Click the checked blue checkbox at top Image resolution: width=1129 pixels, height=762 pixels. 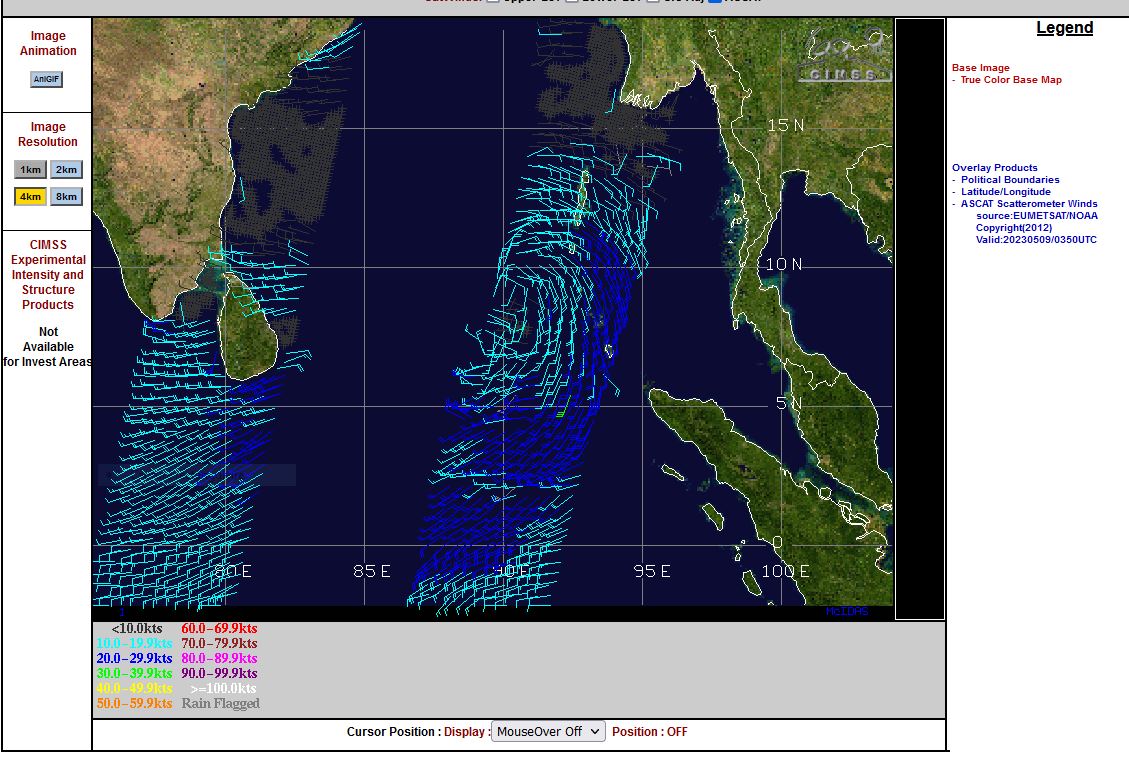[715, 2]
